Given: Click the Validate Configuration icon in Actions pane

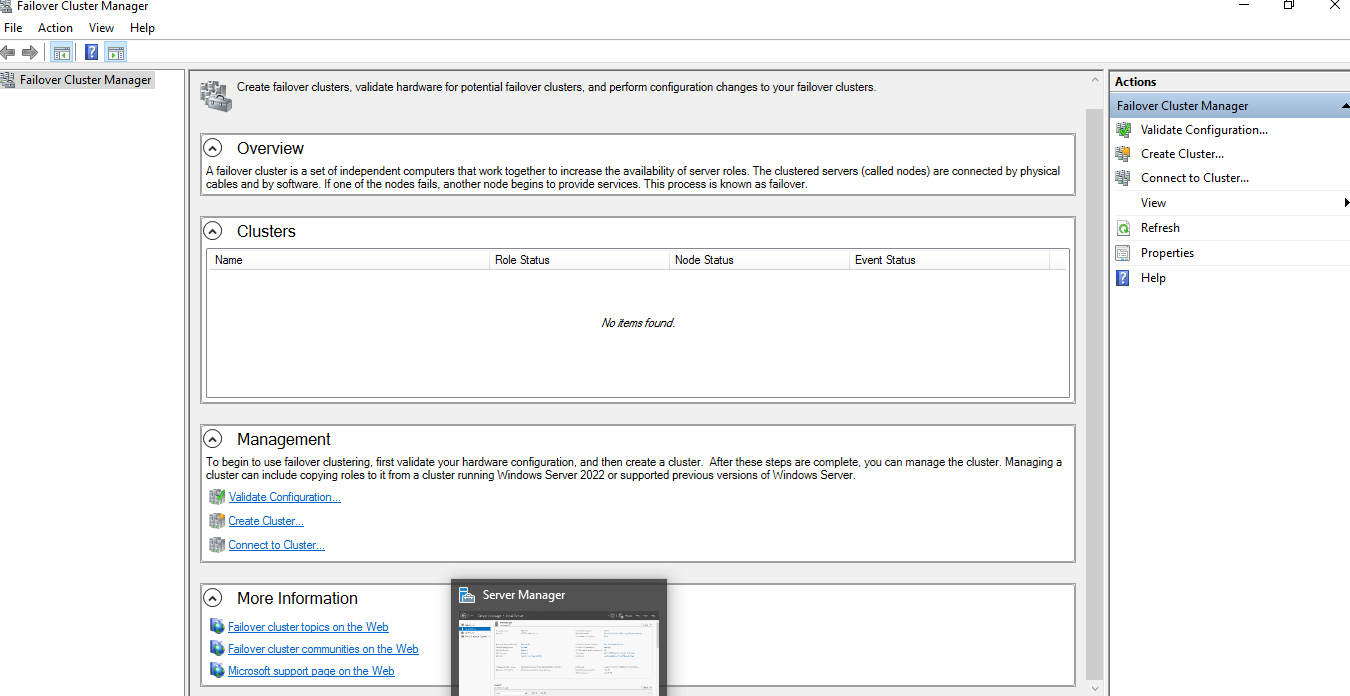Looking at the screenshot, I should point(1123,130).
